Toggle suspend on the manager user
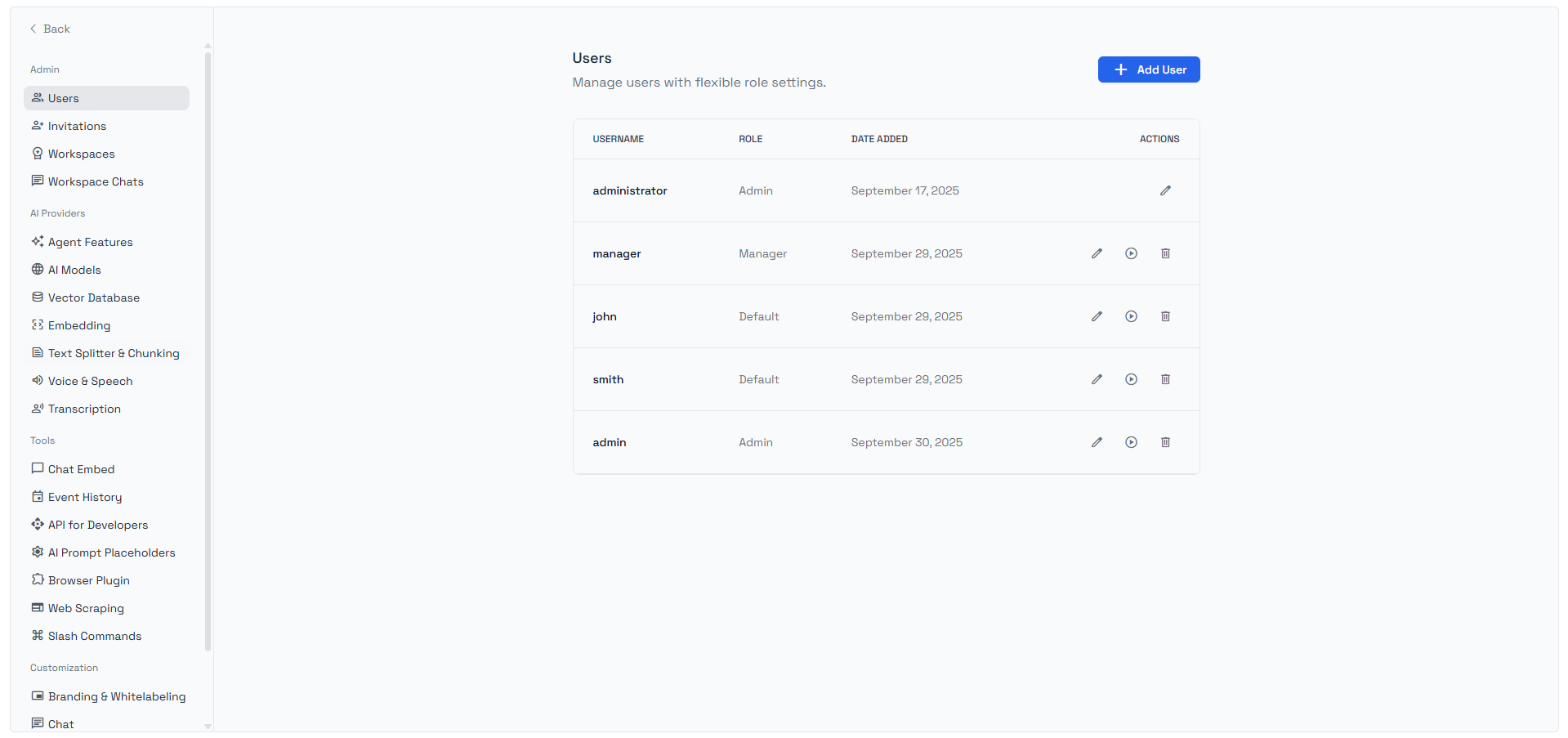 coord(1131,253)
